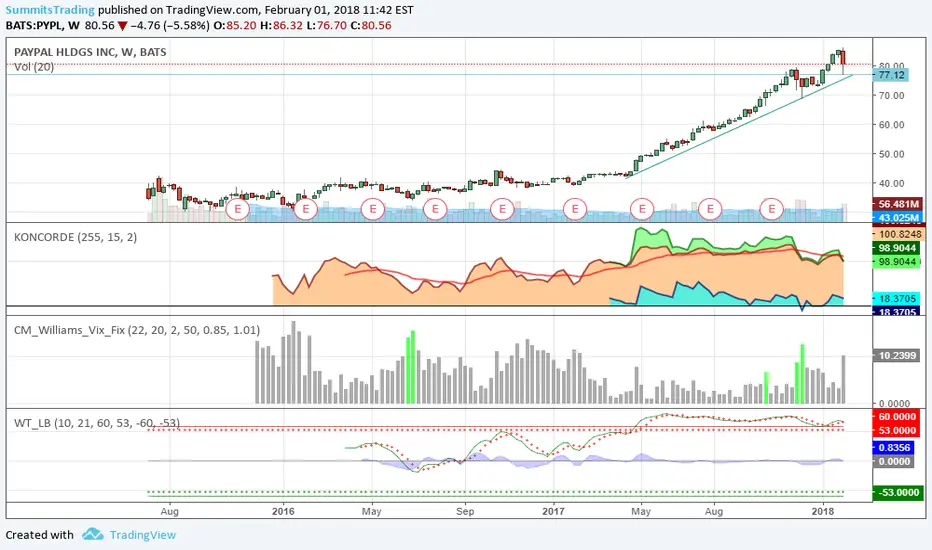Select the earnings E marker above May 2017
This screenshot has width=932, height=550.
tap(642, 209)
